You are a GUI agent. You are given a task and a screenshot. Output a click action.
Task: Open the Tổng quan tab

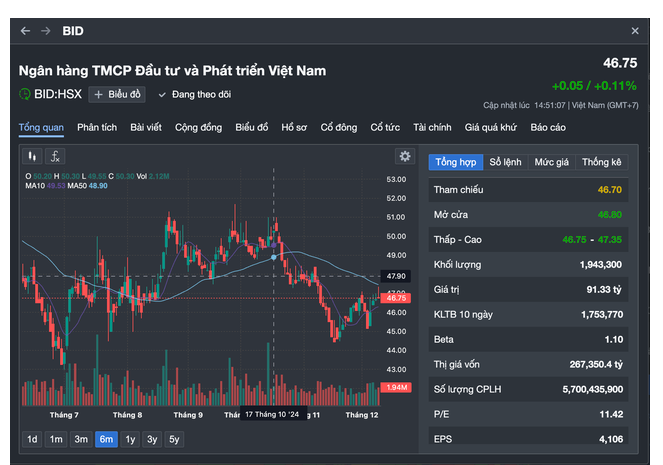(41, 127)
